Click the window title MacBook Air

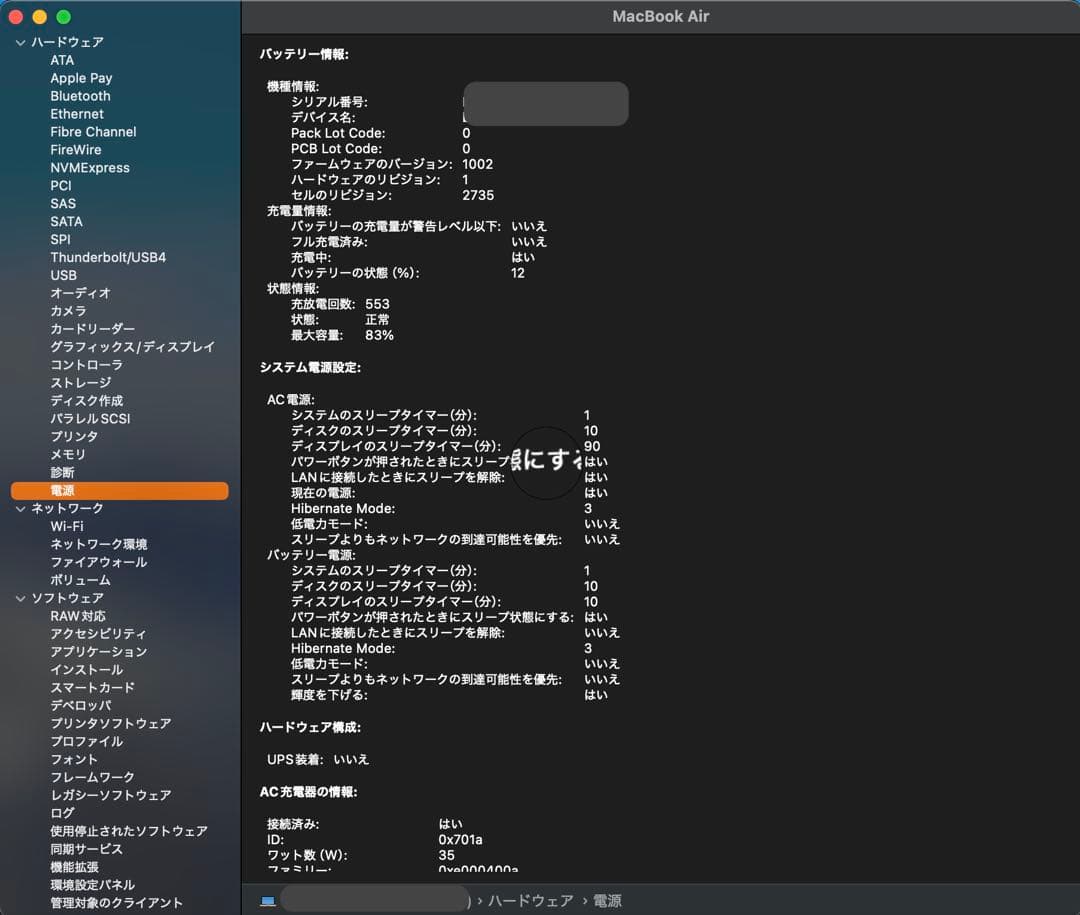(x=661, y=17)
